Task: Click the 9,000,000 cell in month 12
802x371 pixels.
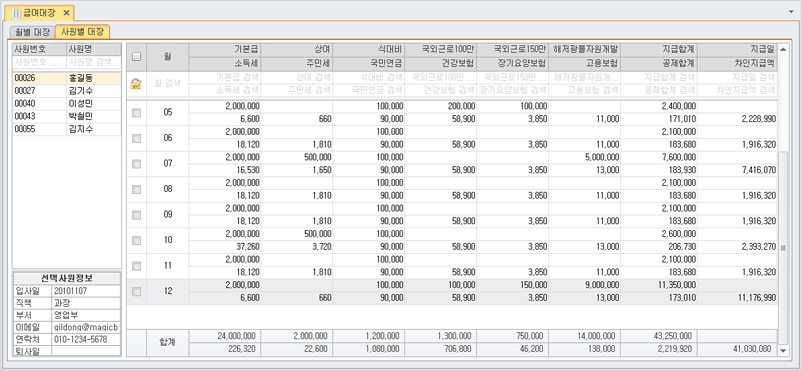Action: point(585,285)
